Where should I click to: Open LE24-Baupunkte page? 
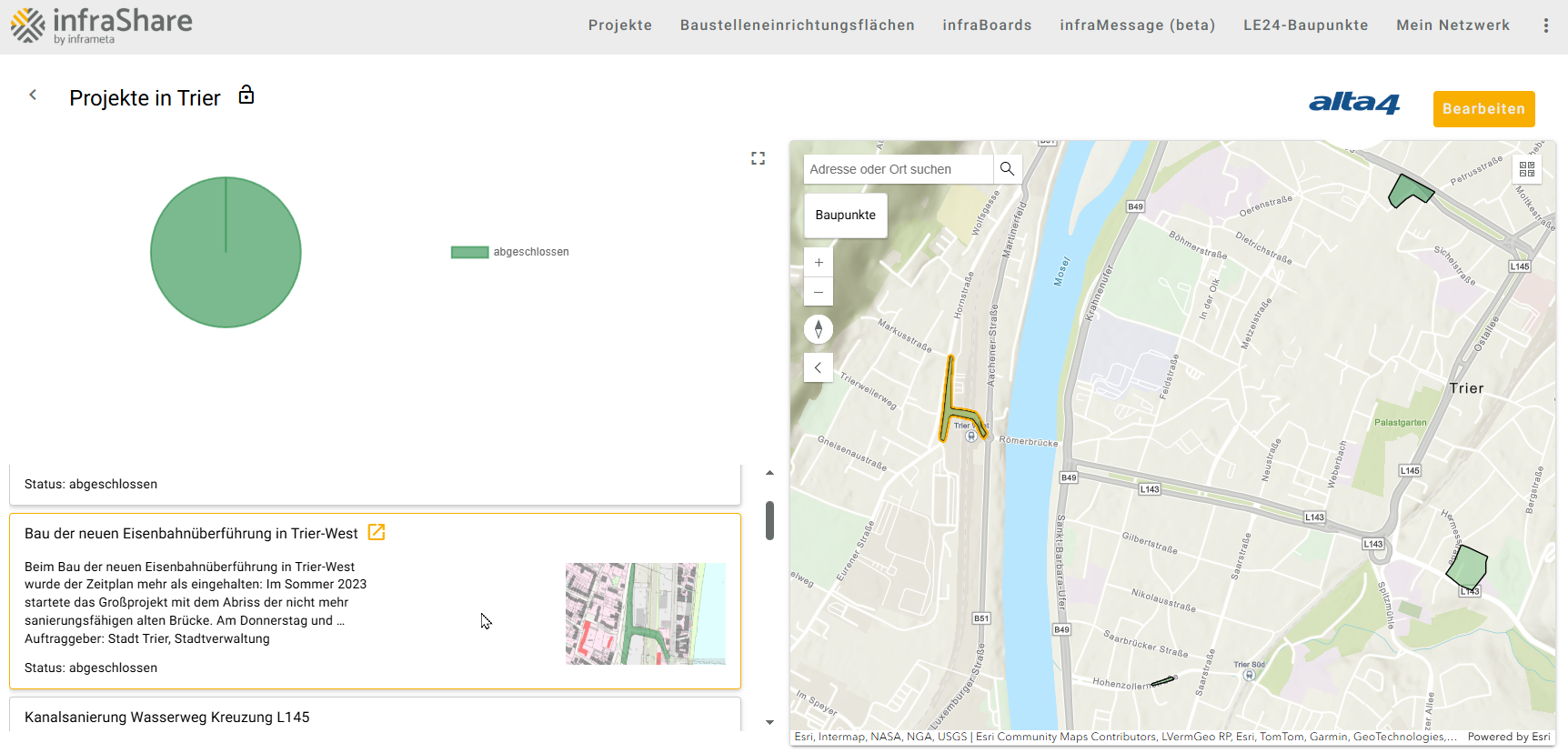[x=1306, y=25]
